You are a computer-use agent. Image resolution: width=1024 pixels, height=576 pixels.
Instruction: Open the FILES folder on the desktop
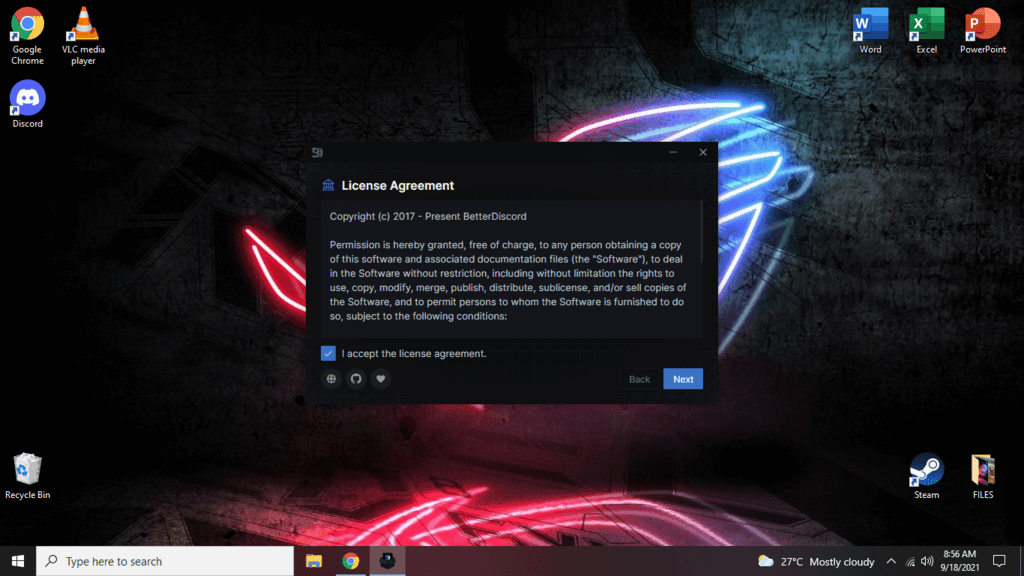982,470
